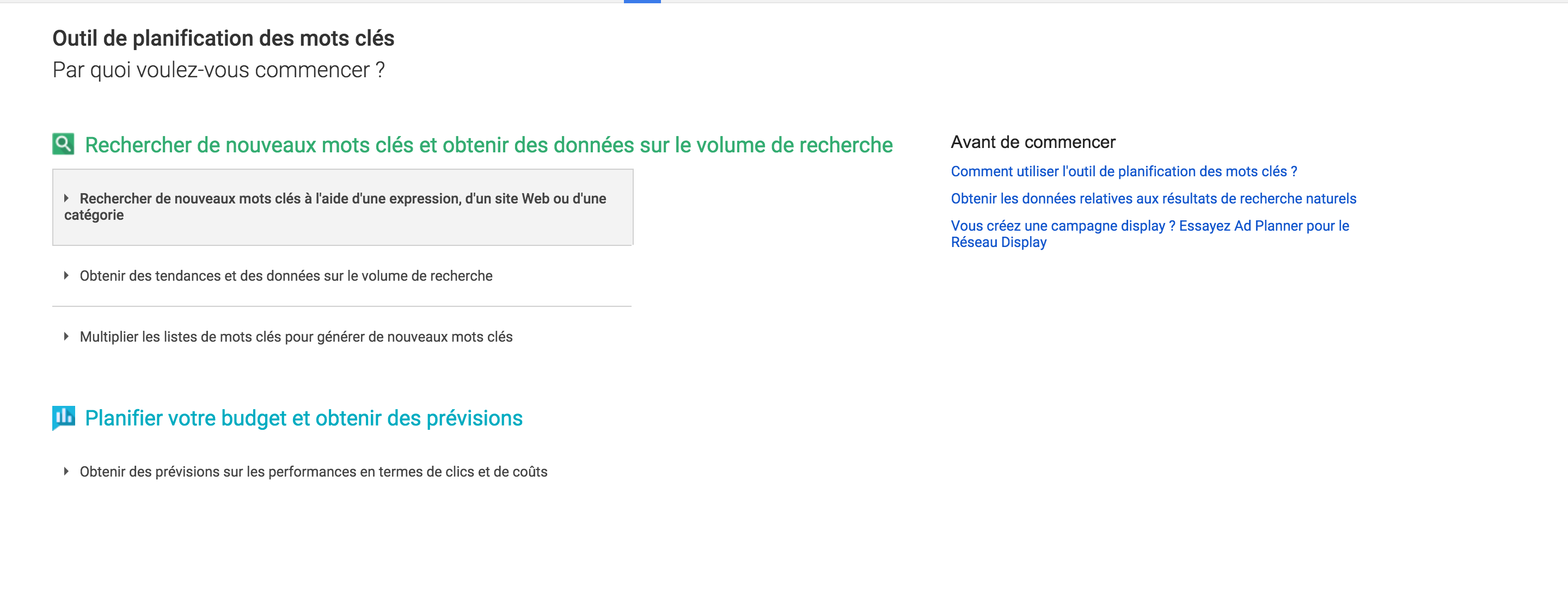Expand the arrow beside 'Obtenir des prévisions sur les performances'
Image resolution: width=1568 pixels, height=605 pixels.
click(x=66, y=471)
